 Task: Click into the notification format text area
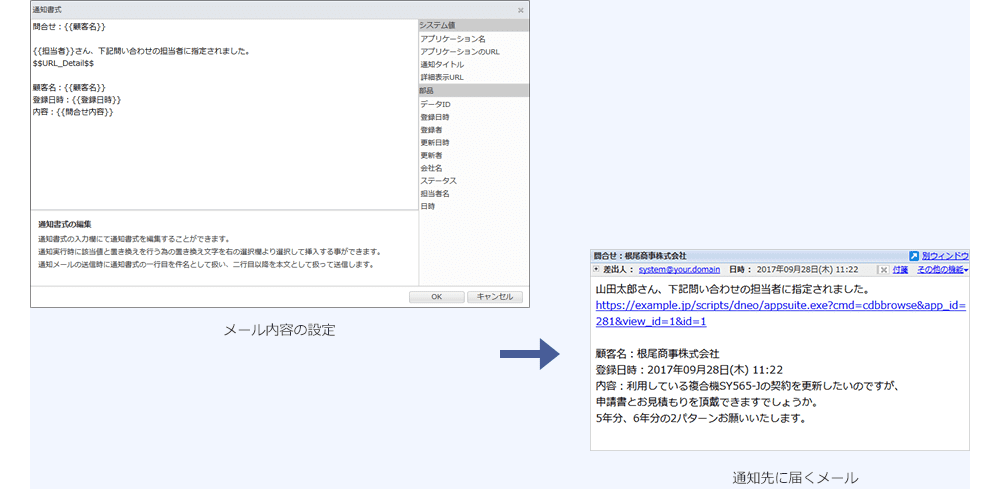pyautogui.click(x=224, y=114)
